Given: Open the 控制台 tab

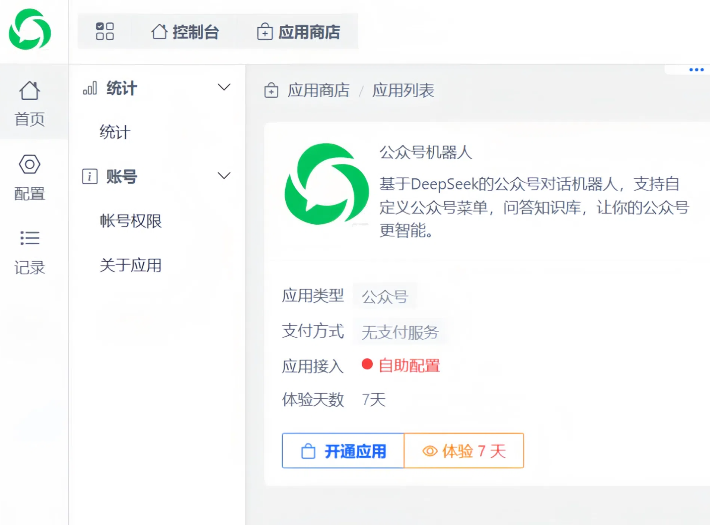Looking at the screenshot, I should (x=185, y=32).
